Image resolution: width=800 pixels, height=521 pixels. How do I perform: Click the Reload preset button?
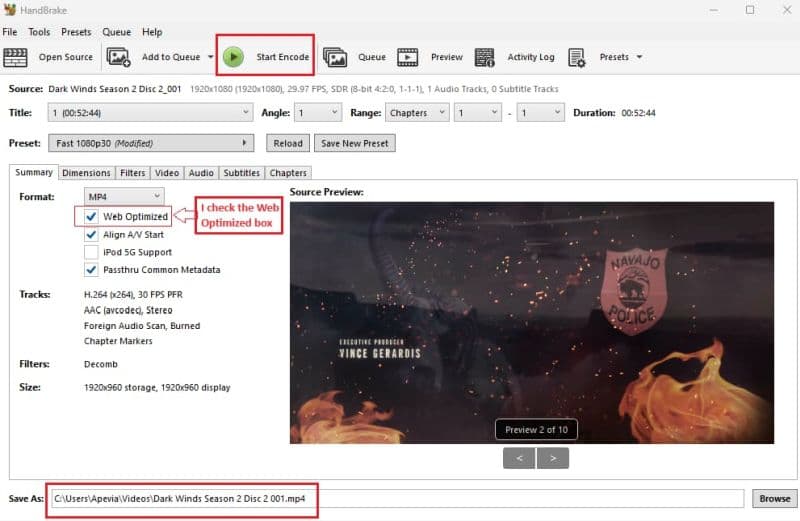(288, 143)
